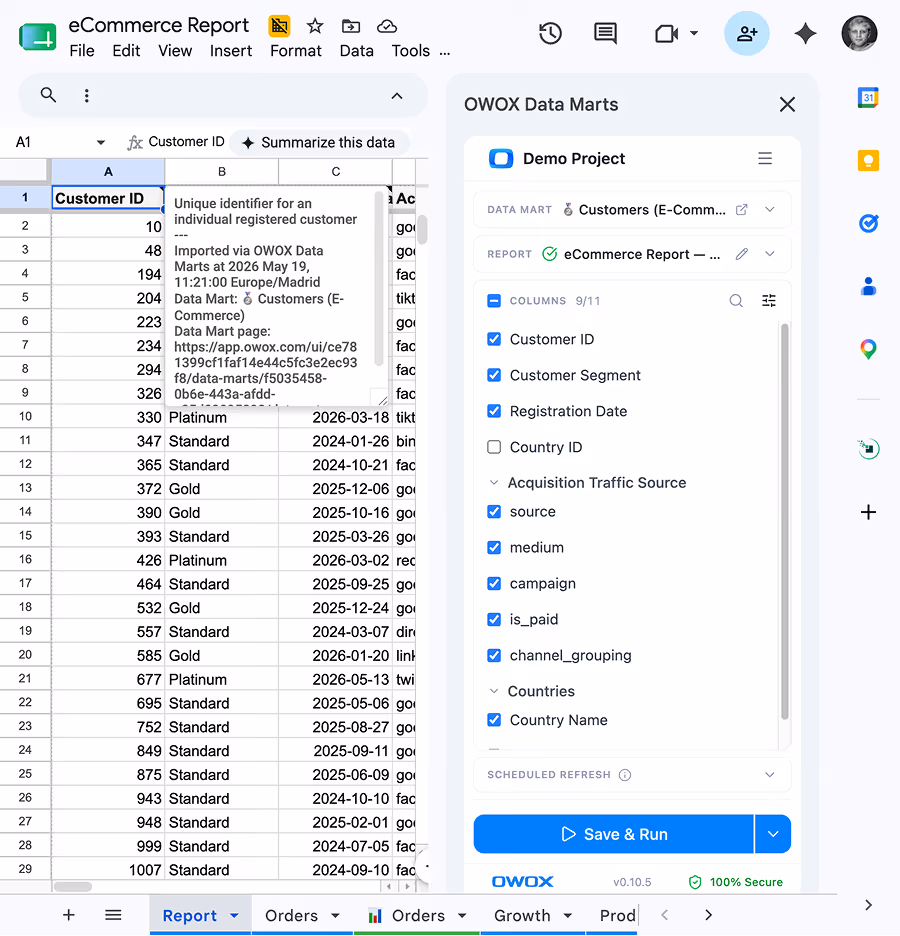Click the Scheduled Refresh info icon
The height and width of the screenshot is (936, 900).
click(624, 775)
